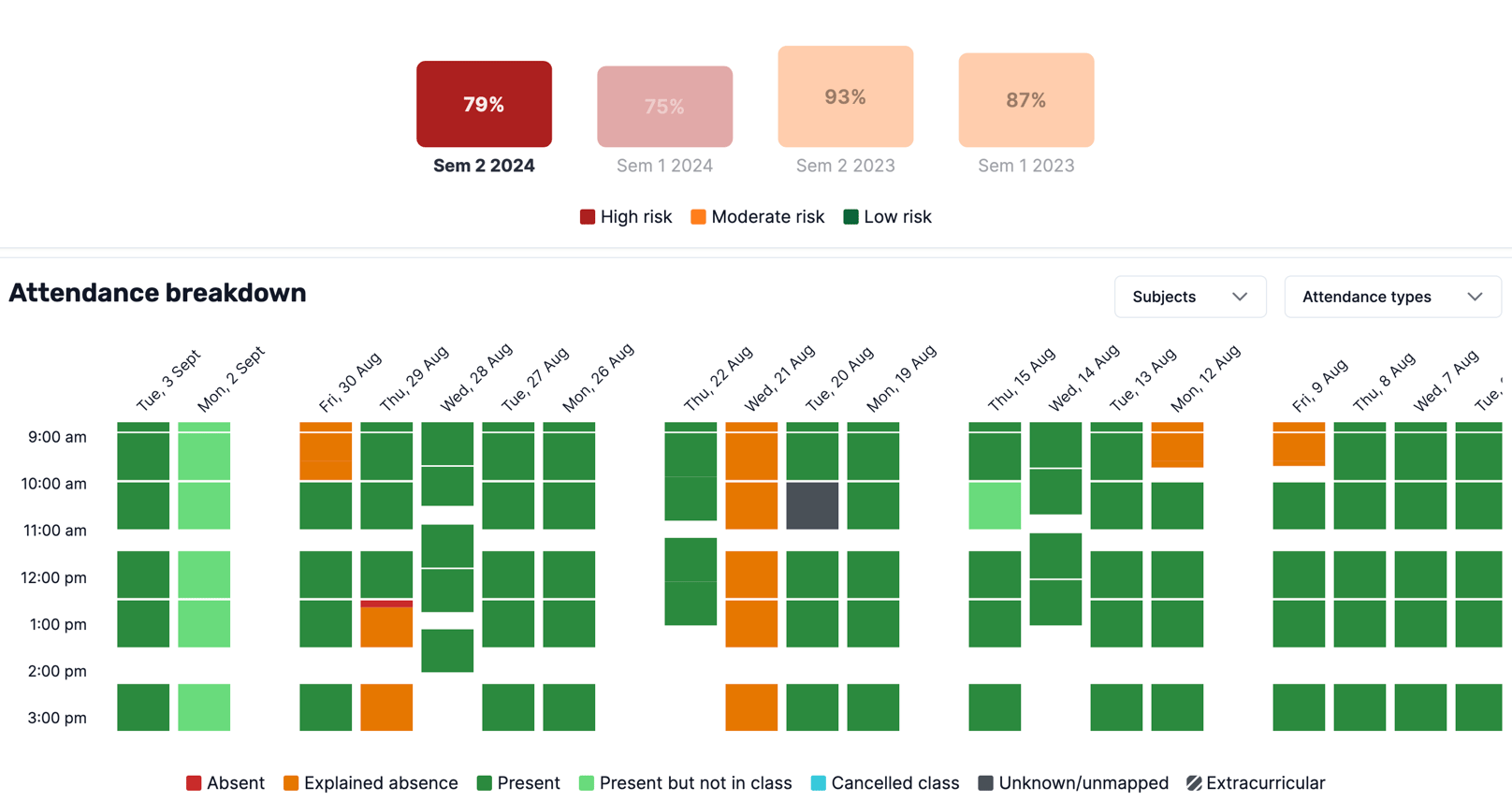Toggle the Absent legend item
1512x801 pixels.
[x=225, y=783]
